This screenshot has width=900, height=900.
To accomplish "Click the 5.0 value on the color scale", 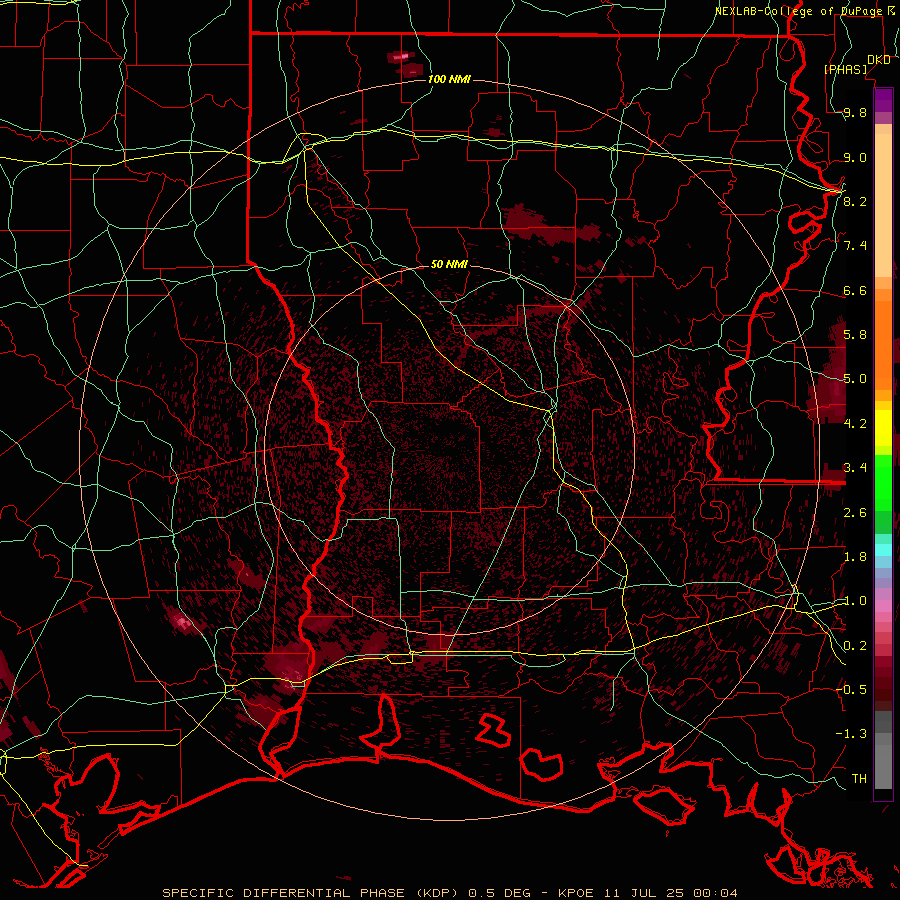I will [855, 379].
